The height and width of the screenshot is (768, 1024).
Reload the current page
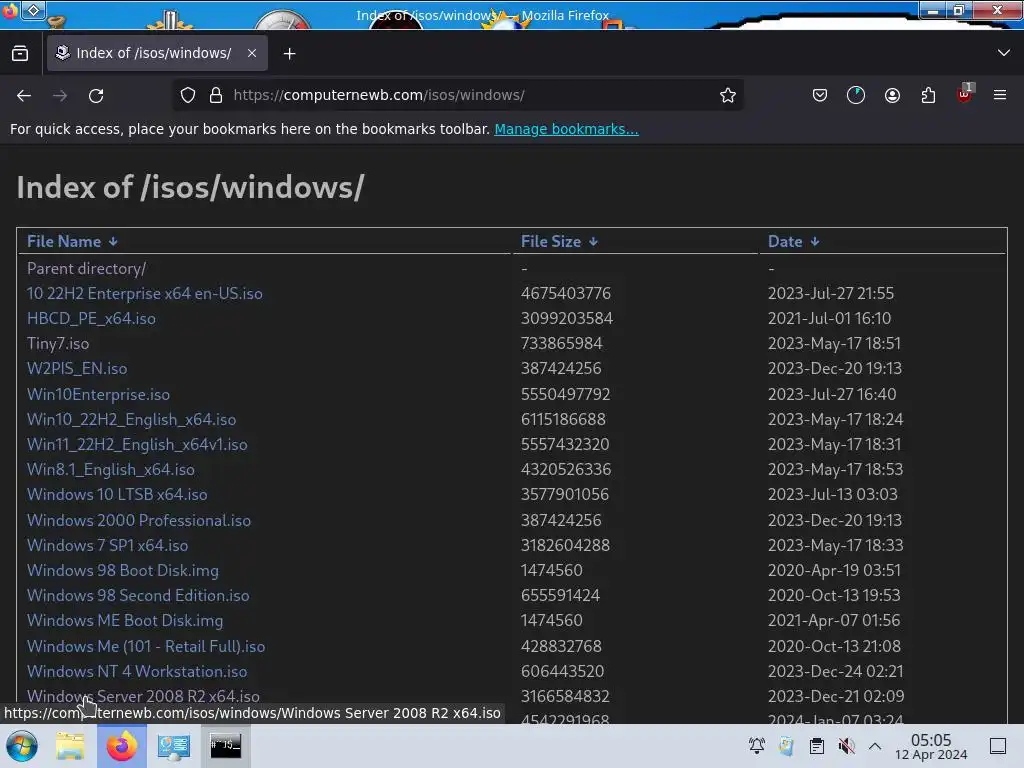(x=96, y=96)
